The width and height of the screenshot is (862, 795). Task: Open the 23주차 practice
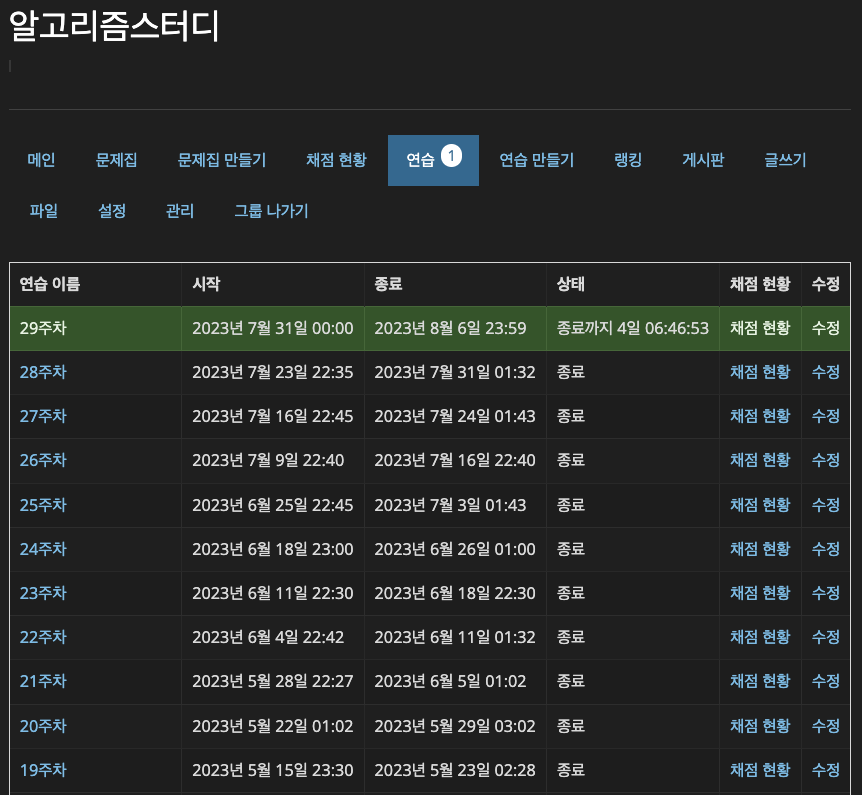(x=43, y=593)
